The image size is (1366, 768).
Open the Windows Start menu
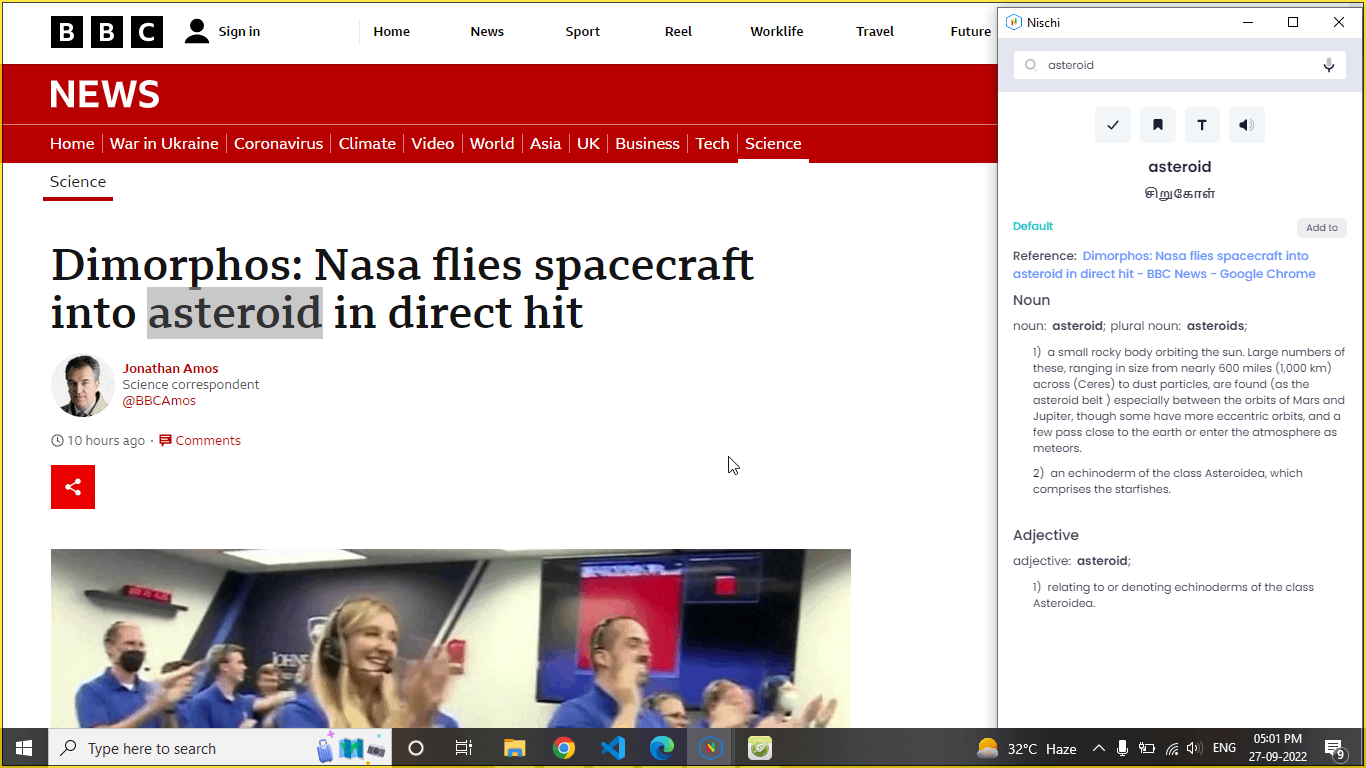[24, 748]
